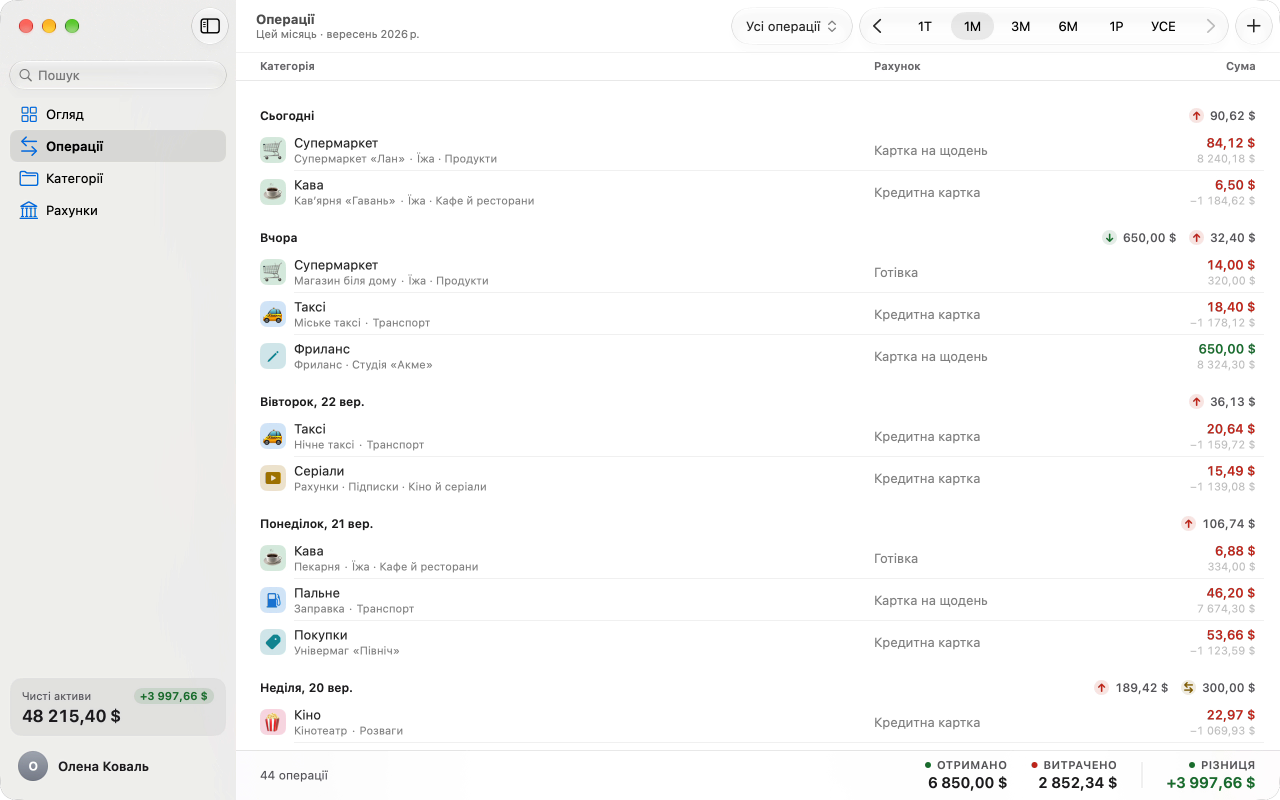Click the taxi icon for Міське таксі
This screenshot has height=800, width=1280.
coord(273,314)
